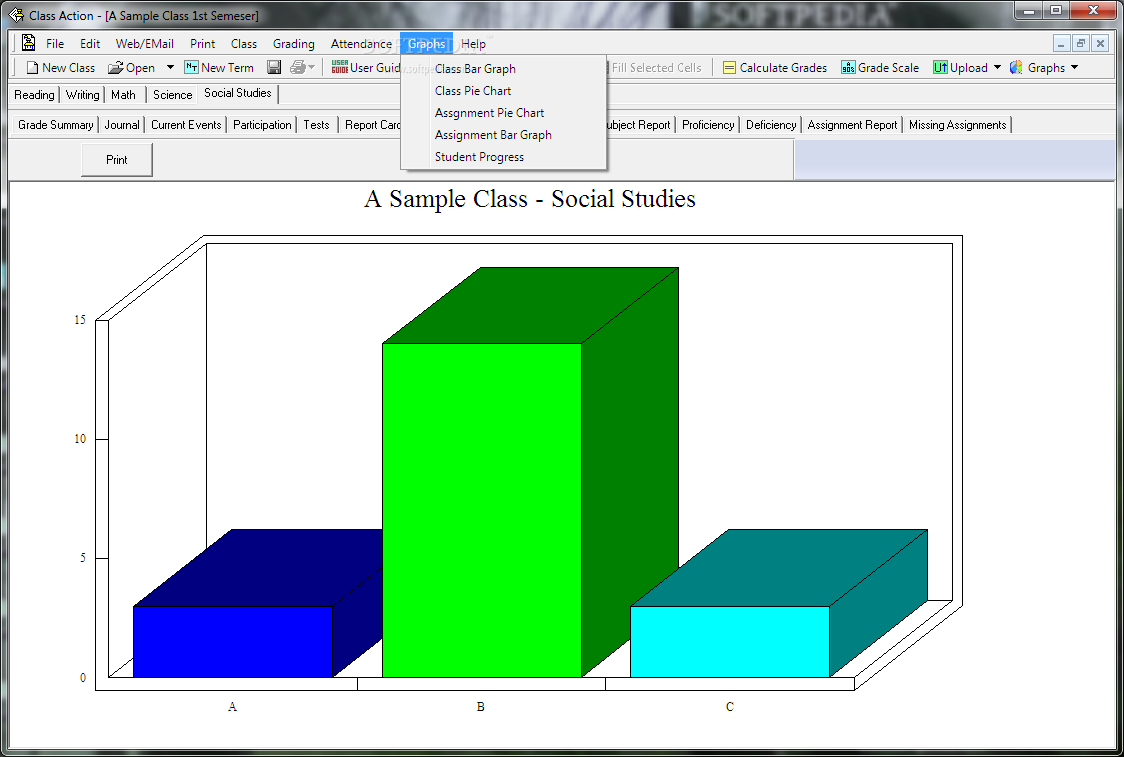
Task: Click the Upload icon
Action: pos(940,67)
